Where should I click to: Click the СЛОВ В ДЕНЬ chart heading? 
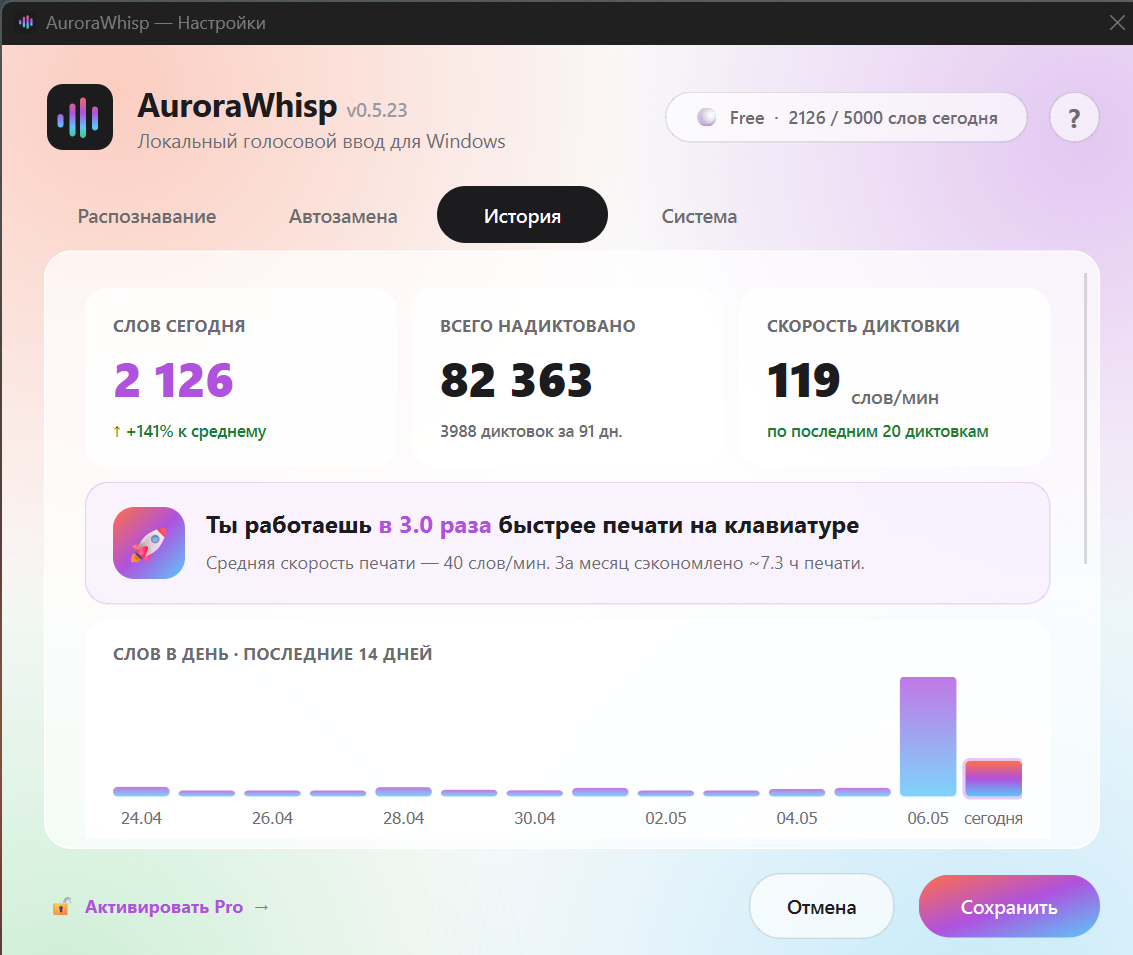pos(272,654)
